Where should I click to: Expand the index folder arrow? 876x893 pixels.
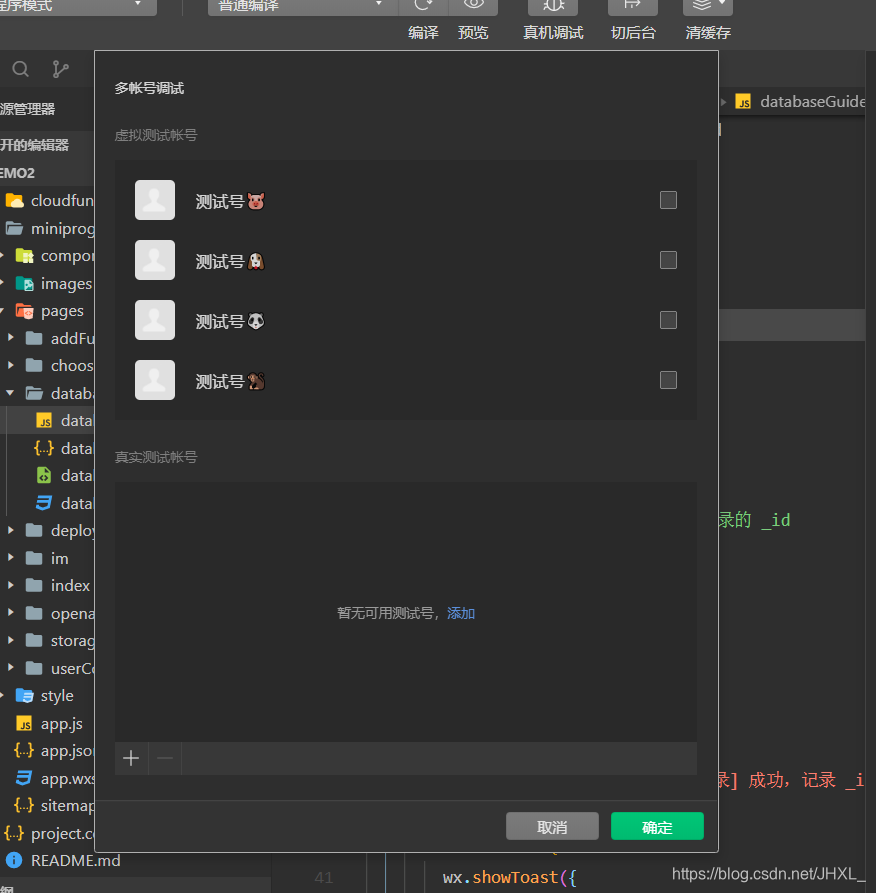click(10, 585)
